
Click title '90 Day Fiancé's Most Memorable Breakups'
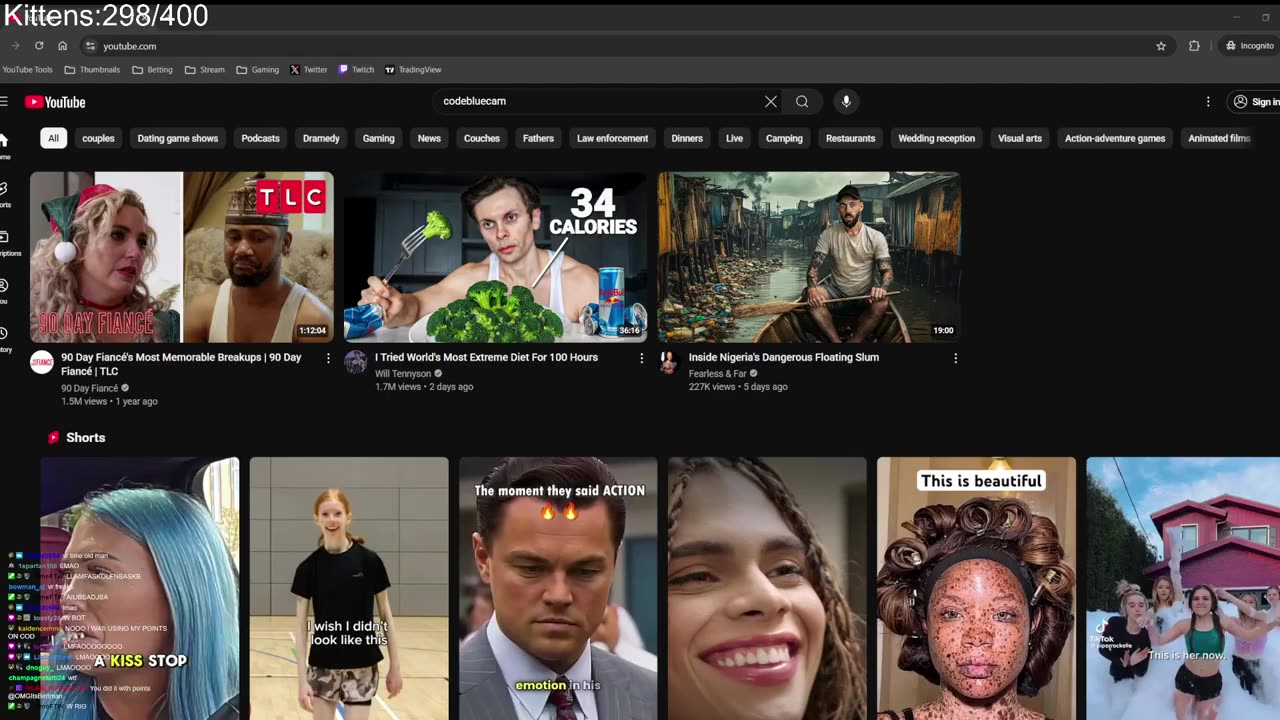click(x=181, y=364)
